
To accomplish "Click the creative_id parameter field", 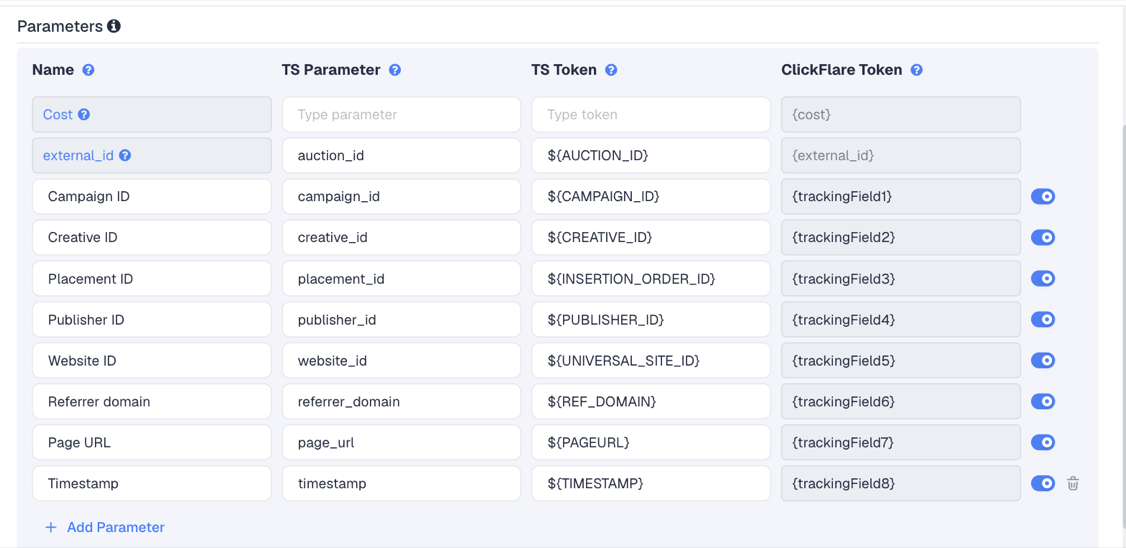I will (401, 238).
